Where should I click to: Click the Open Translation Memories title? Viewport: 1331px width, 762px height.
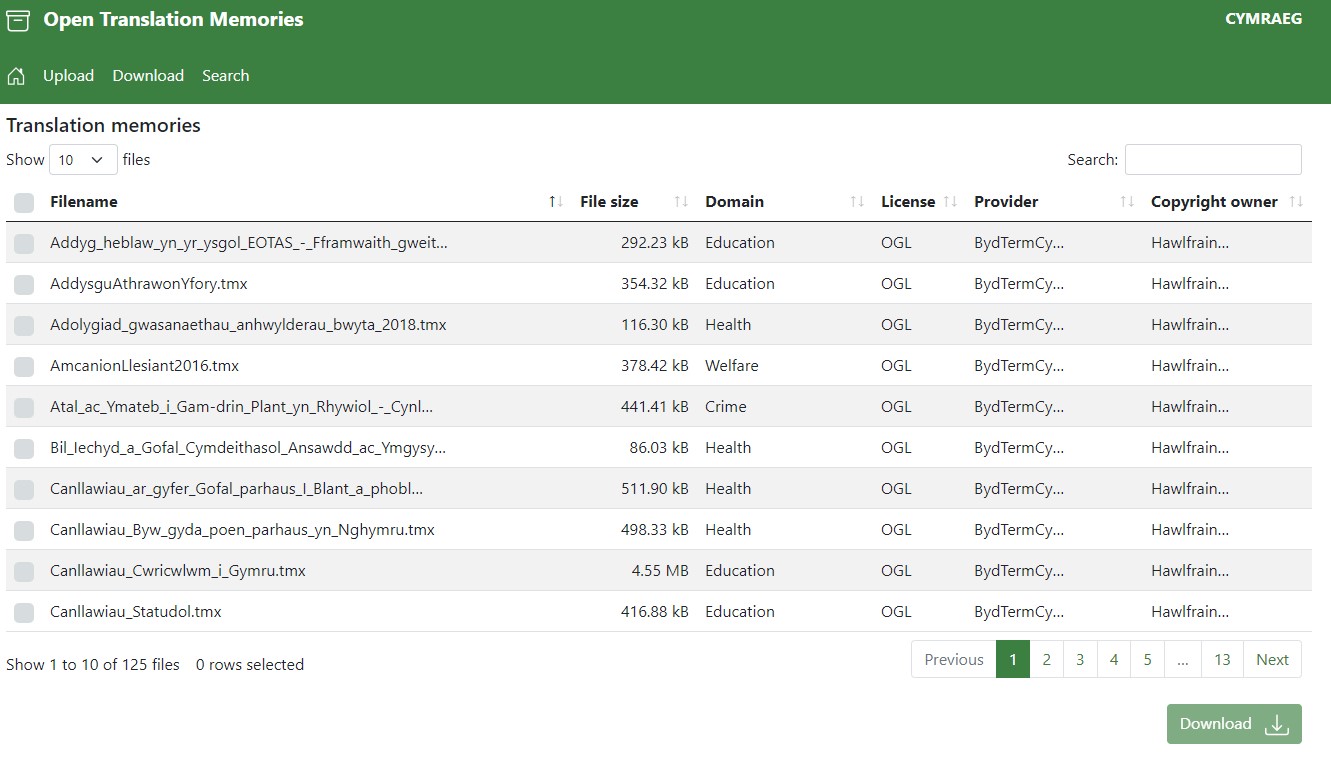click(173, 20)
